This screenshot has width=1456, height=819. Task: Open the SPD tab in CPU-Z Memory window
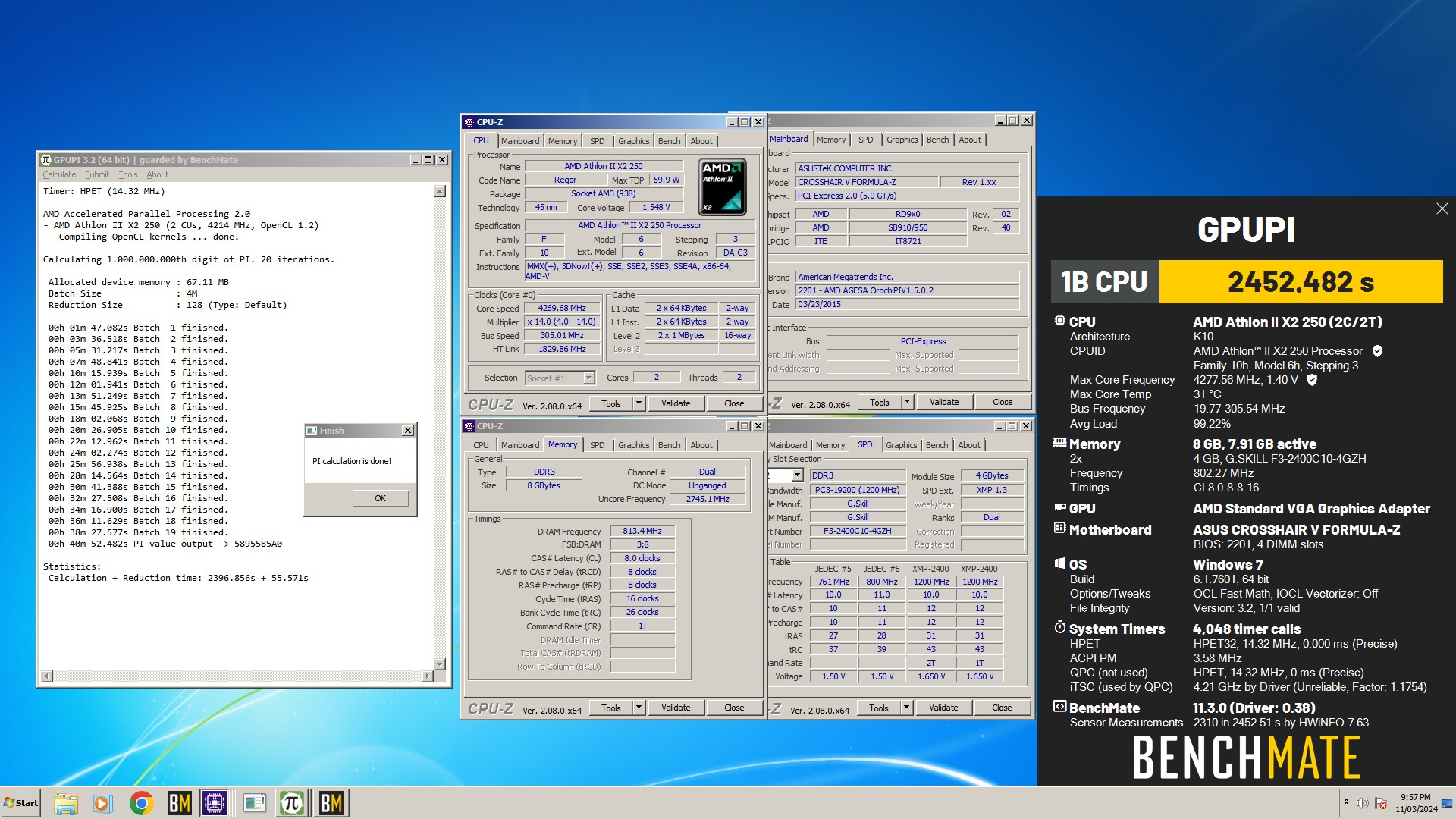point(597,445)
